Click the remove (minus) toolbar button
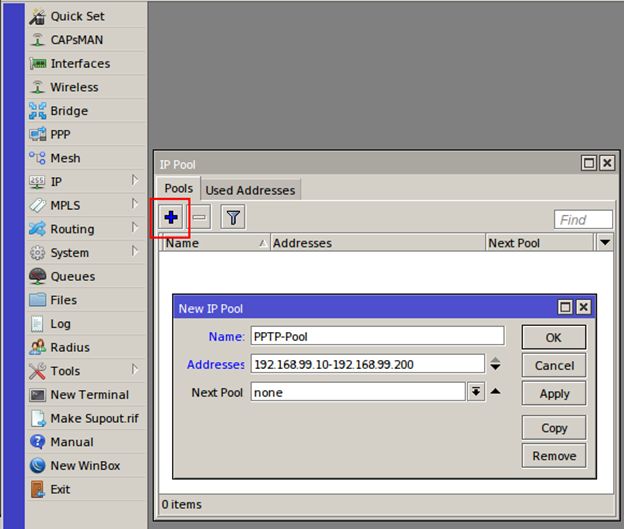624x529 pixels. pos(199,217)
